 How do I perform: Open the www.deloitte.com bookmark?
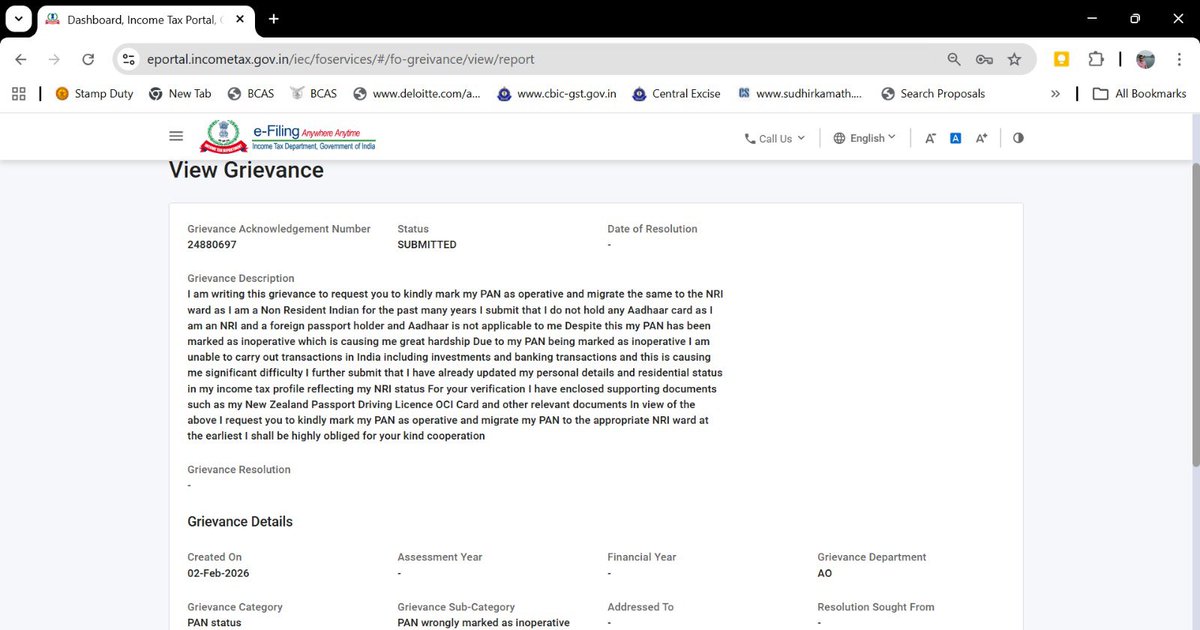coord(416,93)
